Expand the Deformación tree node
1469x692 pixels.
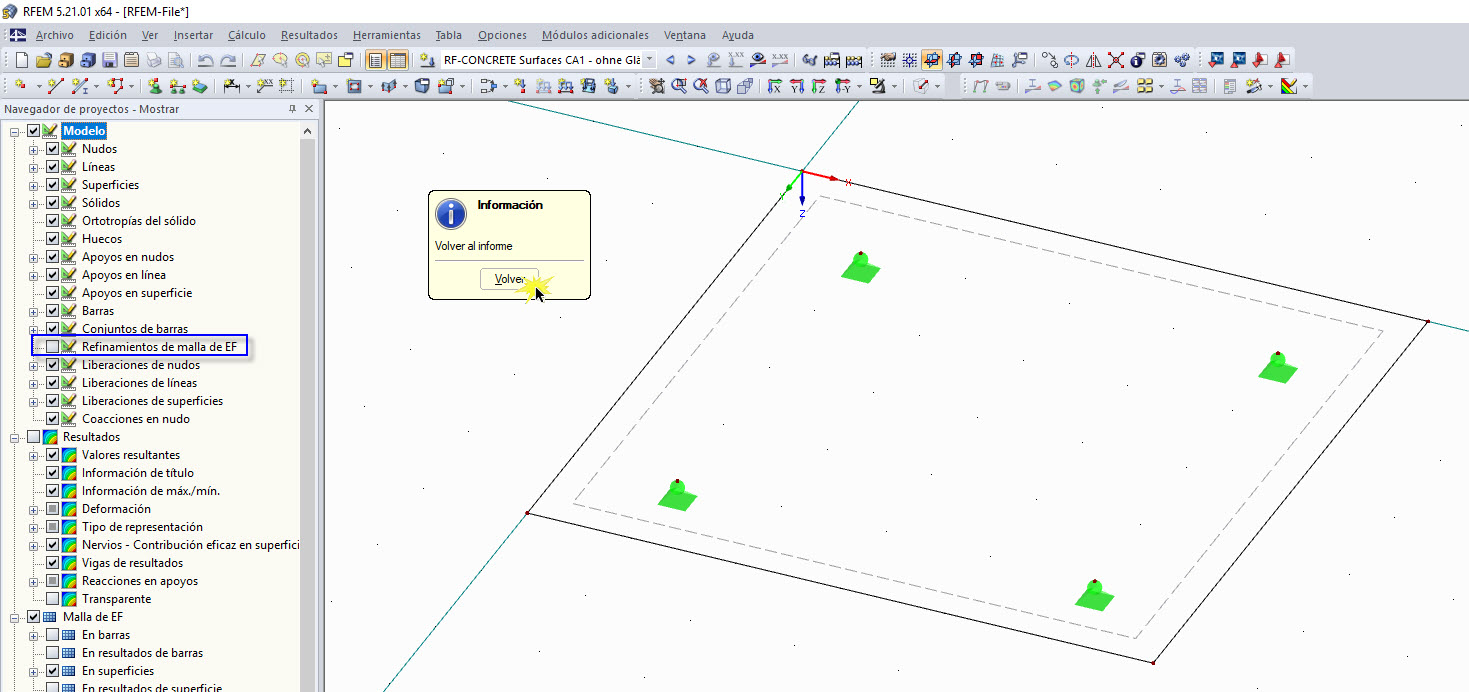[34, 509]
